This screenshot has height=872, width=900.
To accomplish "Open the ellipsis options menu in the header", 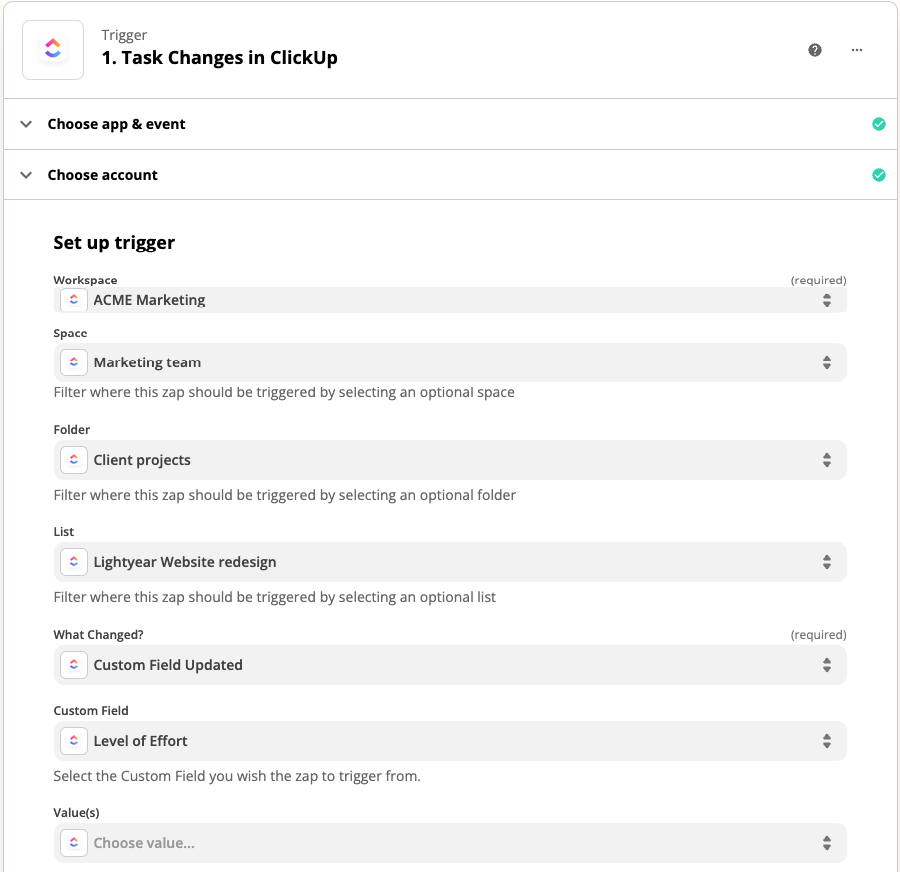I will coord(856,49).
